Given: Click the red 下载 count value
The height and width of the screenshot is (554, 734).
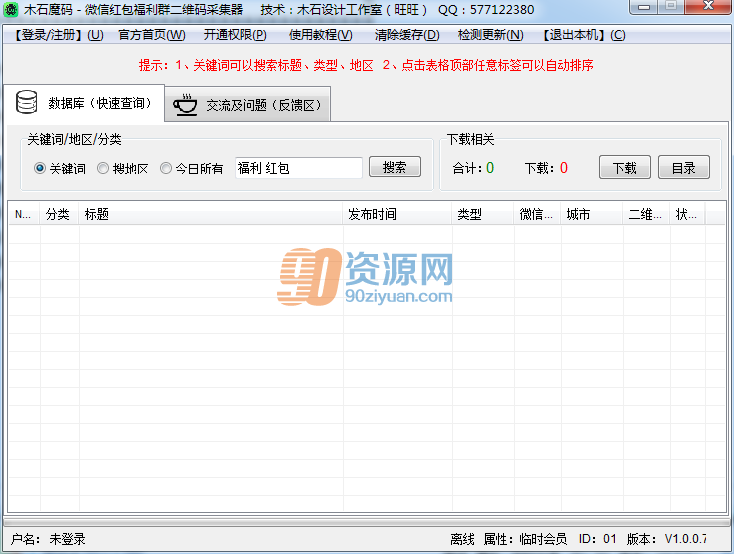Looking at the screenshot, I should (564, 168).
